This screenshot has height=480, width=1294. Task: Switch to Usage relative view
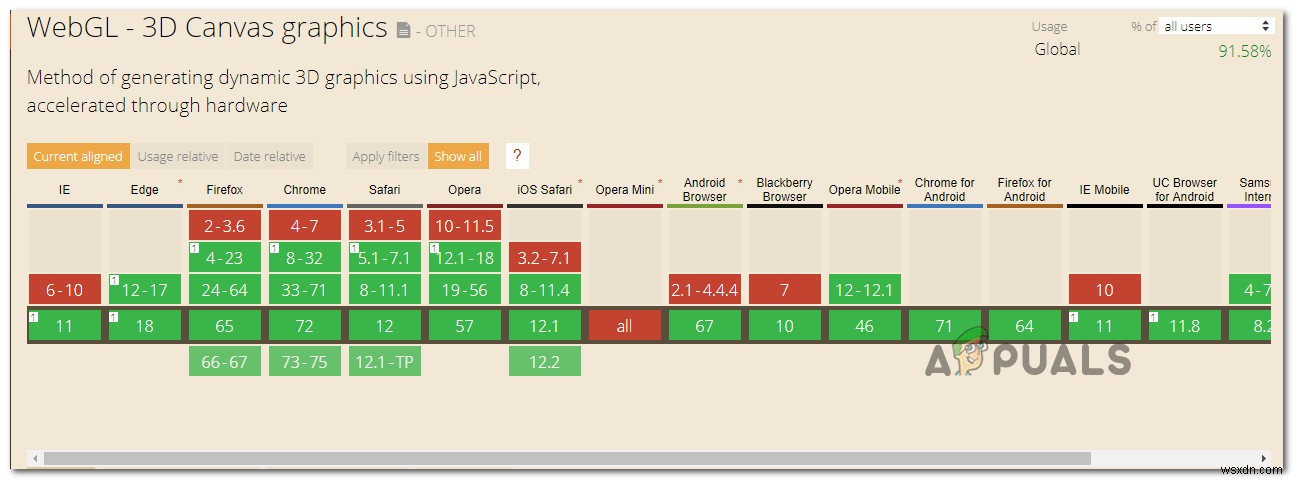tap(178, 156)
